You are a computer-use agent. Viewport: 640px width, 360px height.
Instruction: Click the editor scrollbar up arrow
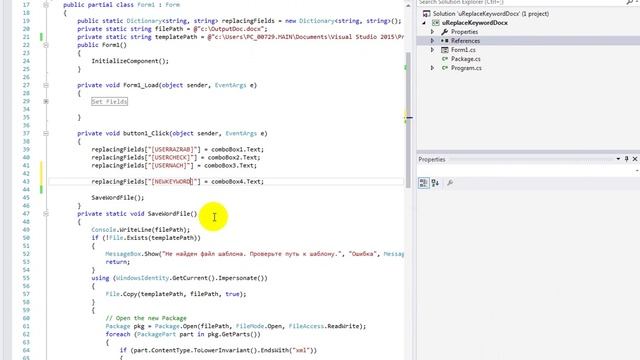pyautogui.click(x=408, y=6)
